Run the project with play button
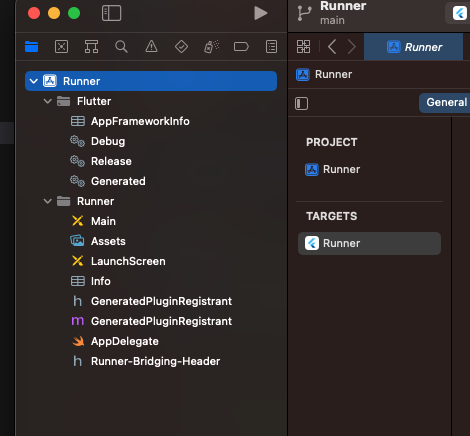Screen dimensions: 470x436 [x=261, y=13]
